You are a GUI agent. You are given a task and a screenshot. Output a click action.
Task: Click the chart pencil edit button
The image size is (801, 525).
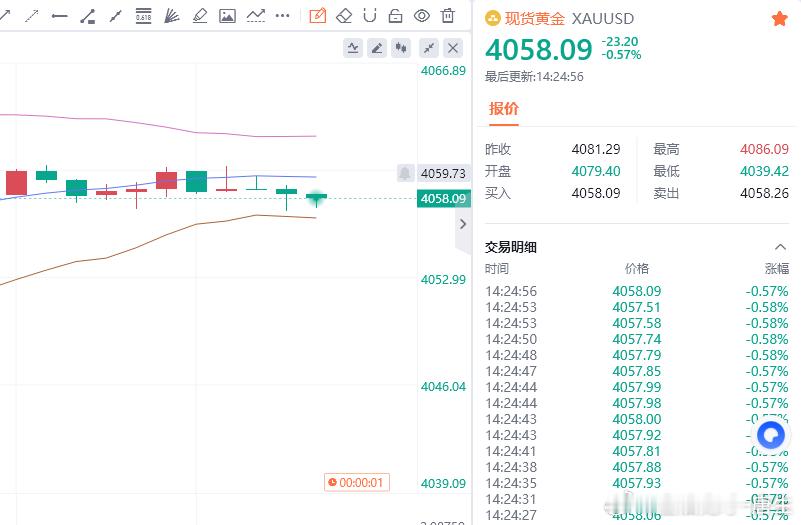pos(377,48)
